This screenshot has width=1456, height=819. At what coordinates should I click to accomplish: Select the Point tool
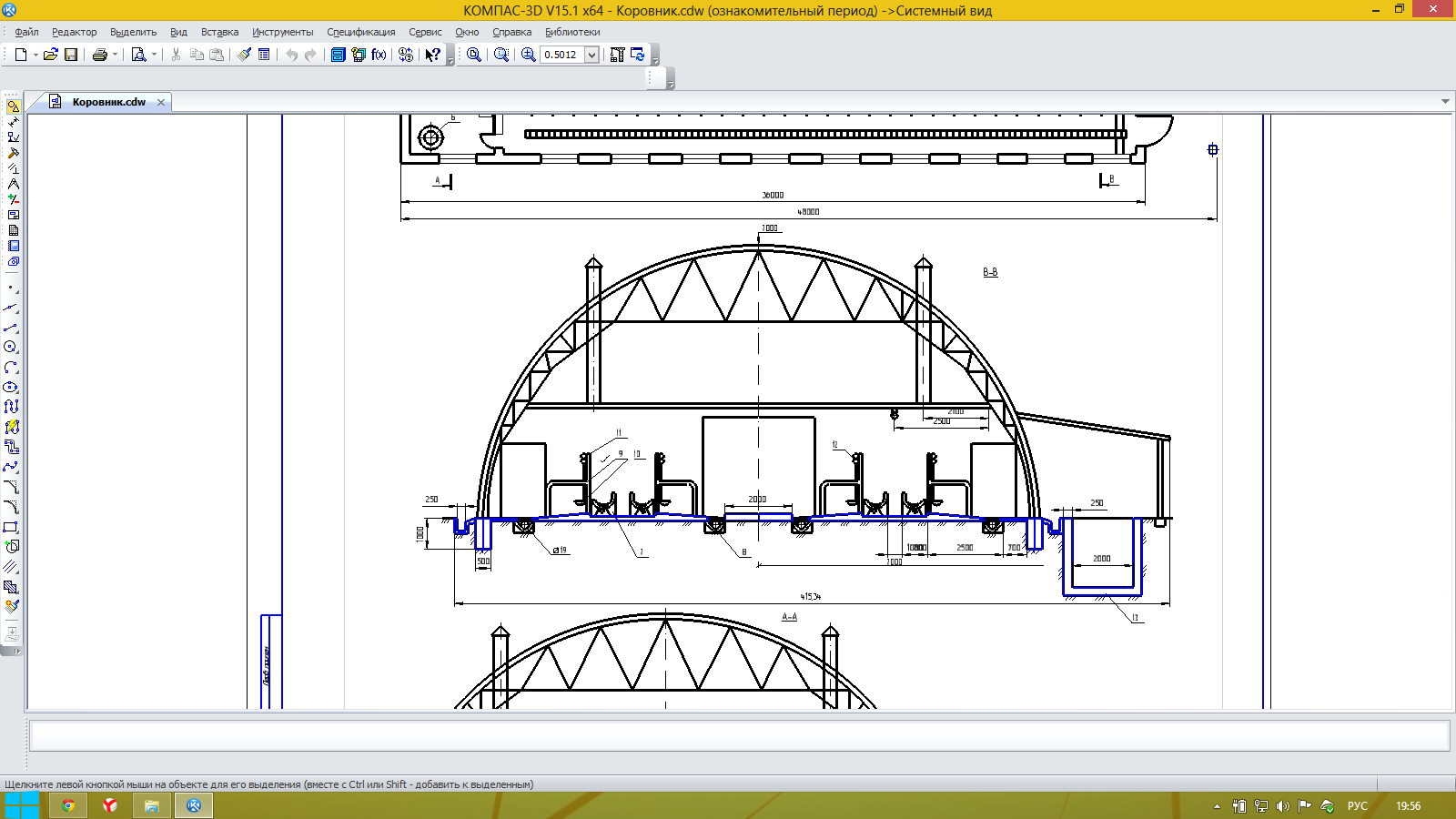tap(11, 288)
